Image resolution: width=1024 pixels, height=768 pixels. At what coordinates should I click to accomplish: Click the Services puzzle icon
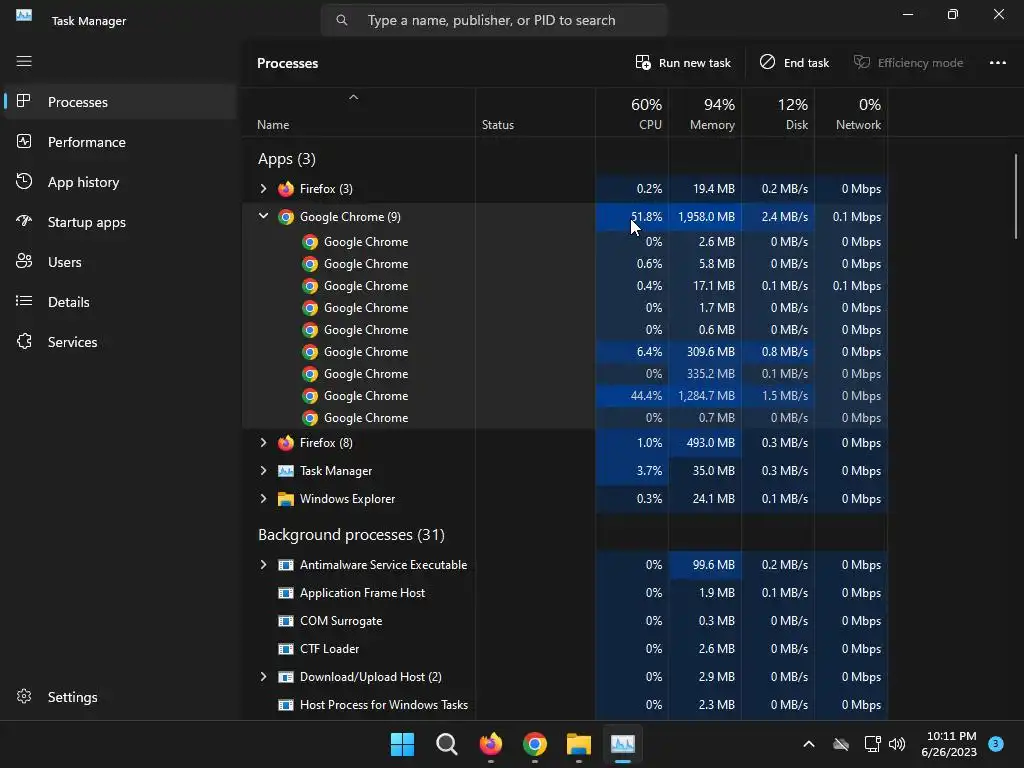pos(24,342)
